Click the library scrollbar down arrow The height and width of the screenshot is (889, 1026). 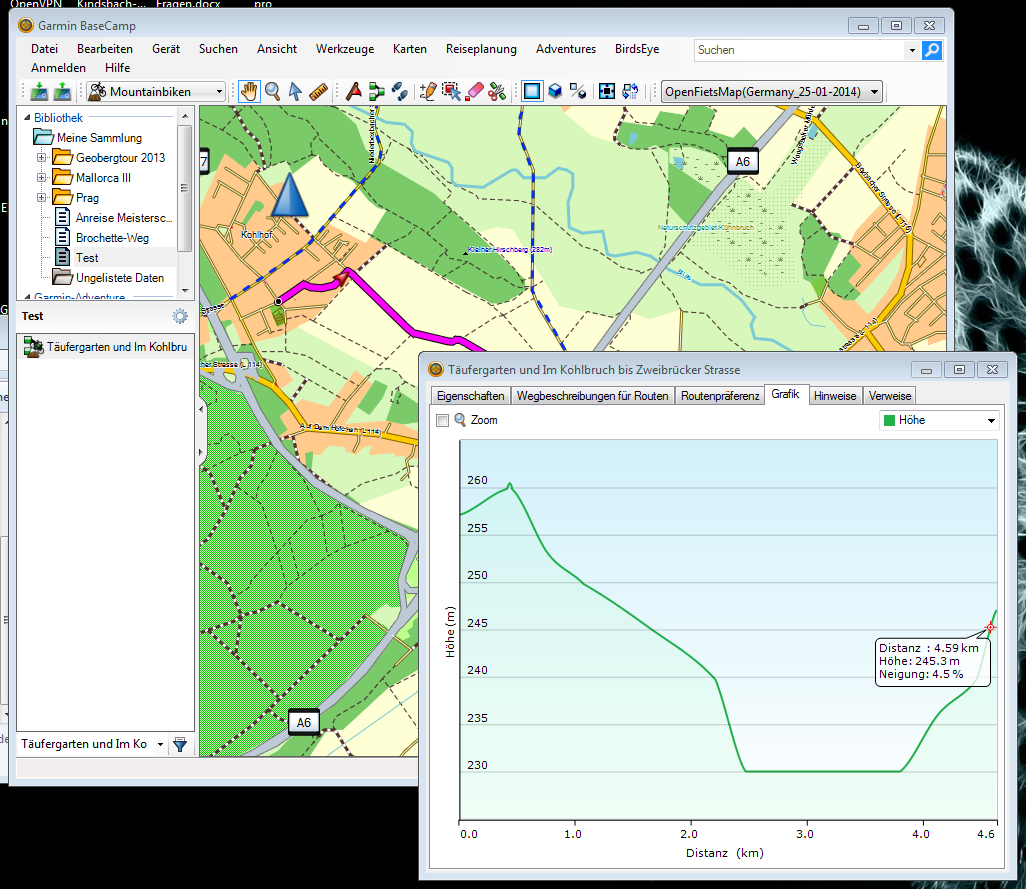[185, 290]
